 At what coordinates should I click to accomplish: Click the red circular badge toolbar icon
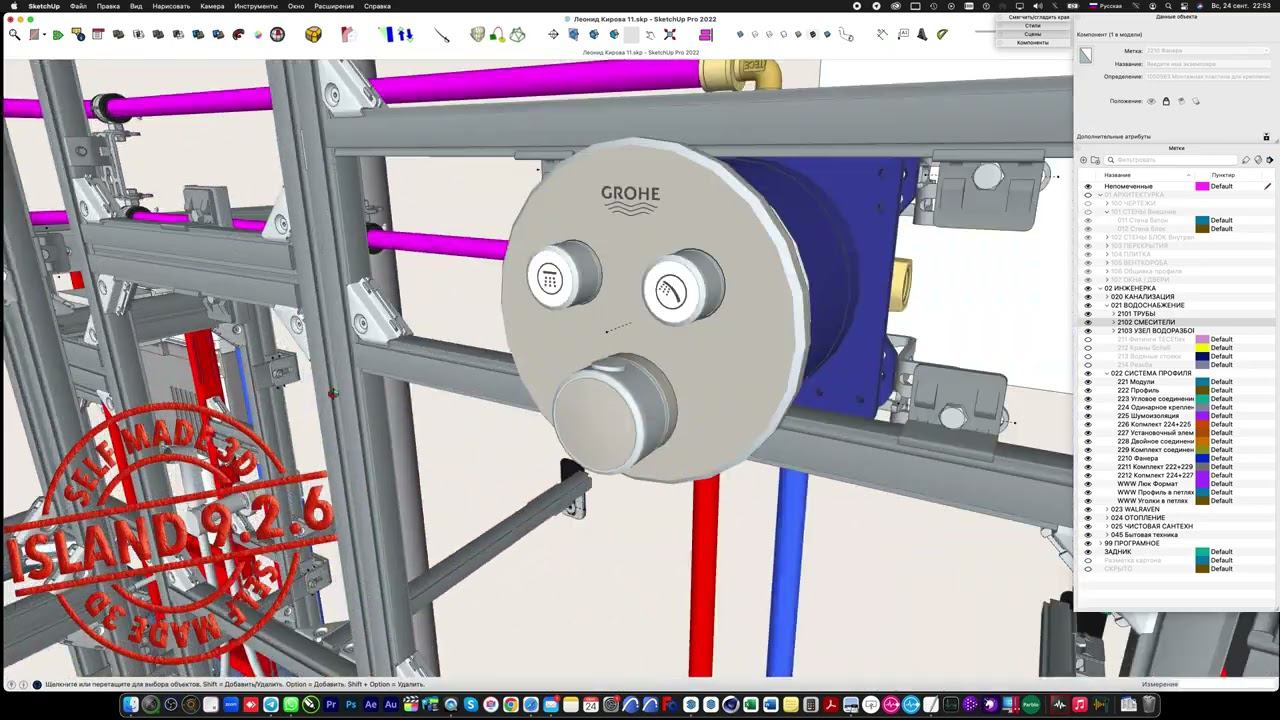pyautogui.click(x=277, y=35)
